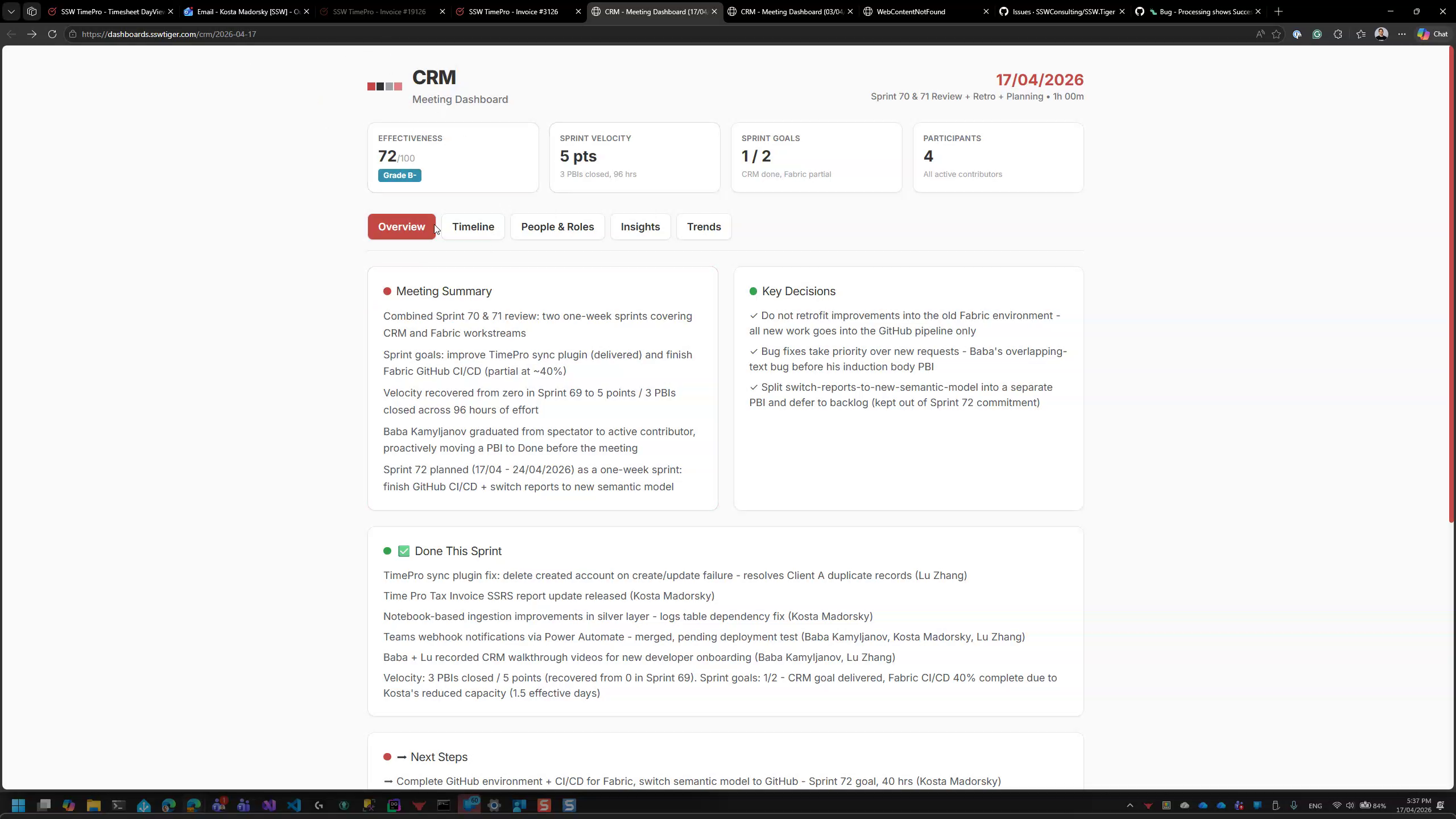Show hidden system tray icons
1456x819 pixels.
coord(1130,805)
